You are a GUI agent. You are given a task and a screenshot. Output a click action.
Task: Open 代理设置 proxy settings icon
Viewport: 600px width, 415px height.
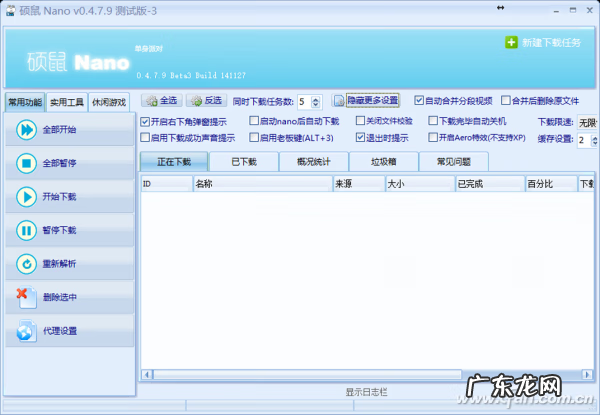pyautogui.click(x=25, y=331)
